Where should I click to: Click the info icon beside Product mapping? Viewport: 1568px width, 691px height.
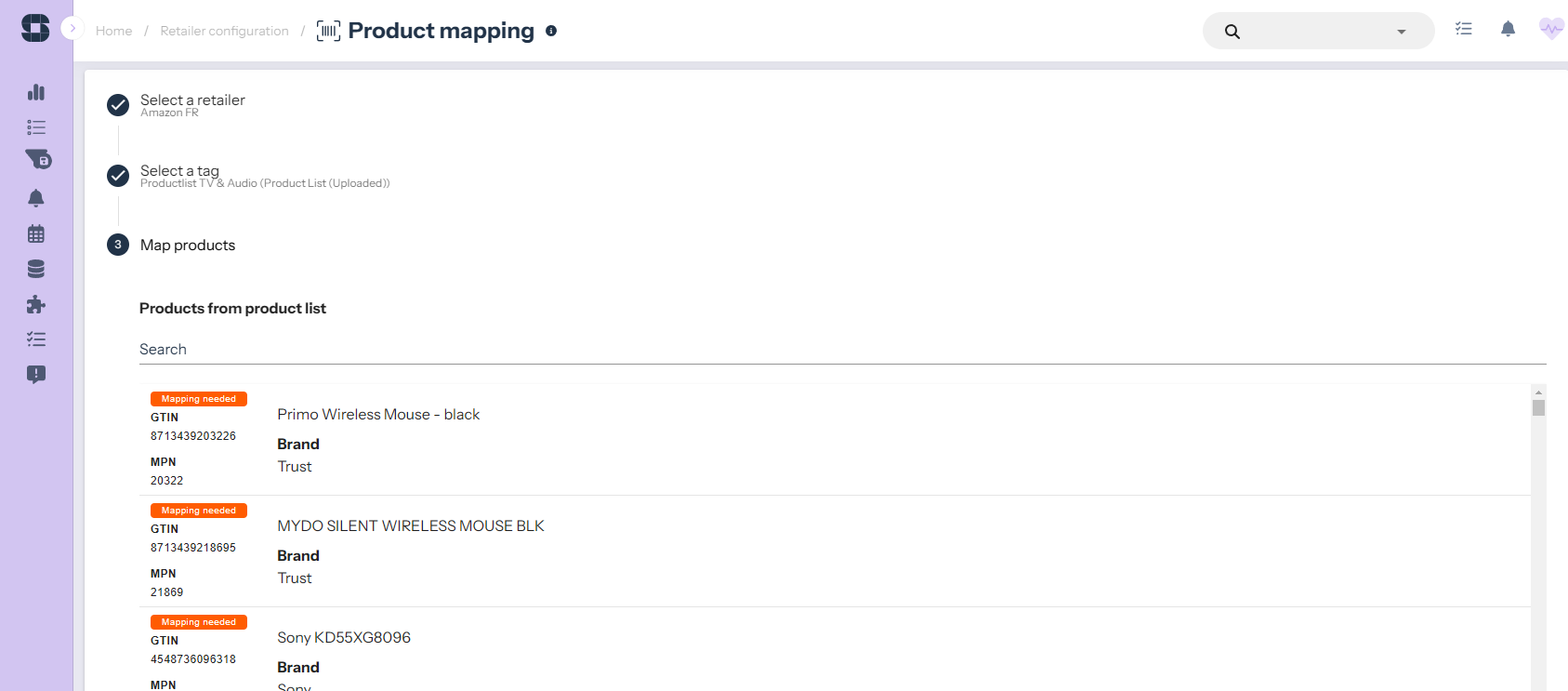point(551,31)
